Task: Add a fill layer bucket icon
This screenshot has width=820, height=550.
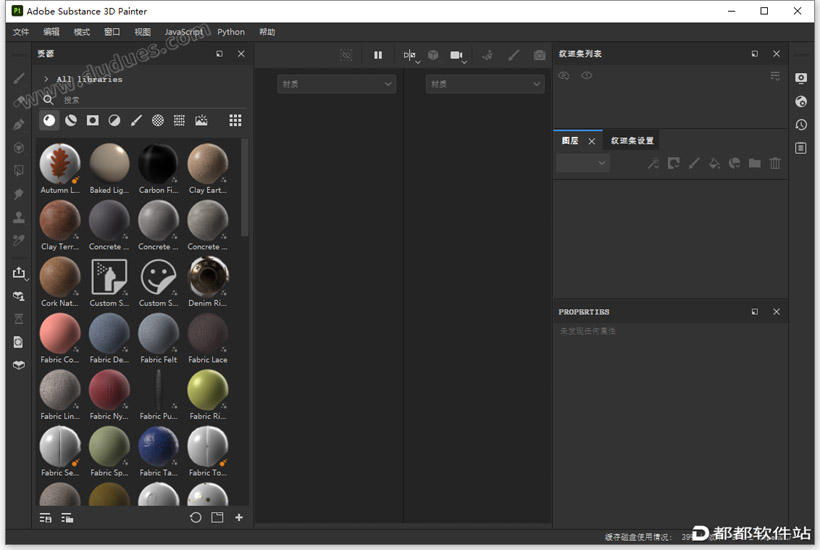Action: point(714,164)
